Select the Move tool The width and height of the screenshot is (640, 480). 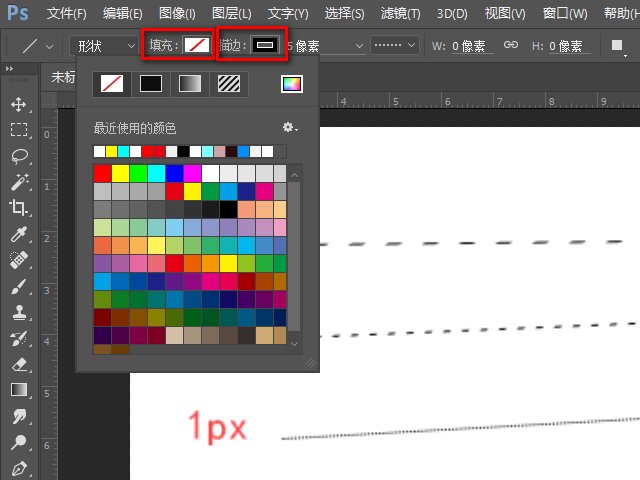[18, 104]
